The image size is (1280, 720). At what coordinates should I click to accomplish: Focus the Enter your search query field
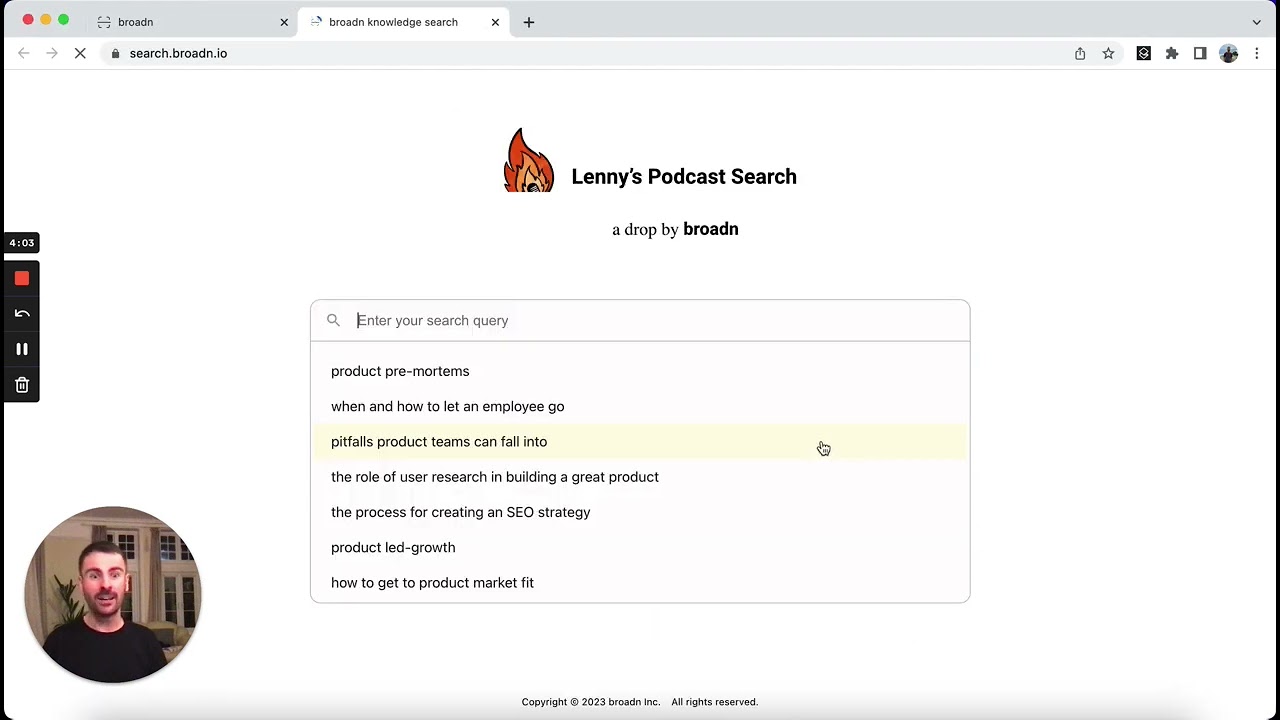coord(640,320)
